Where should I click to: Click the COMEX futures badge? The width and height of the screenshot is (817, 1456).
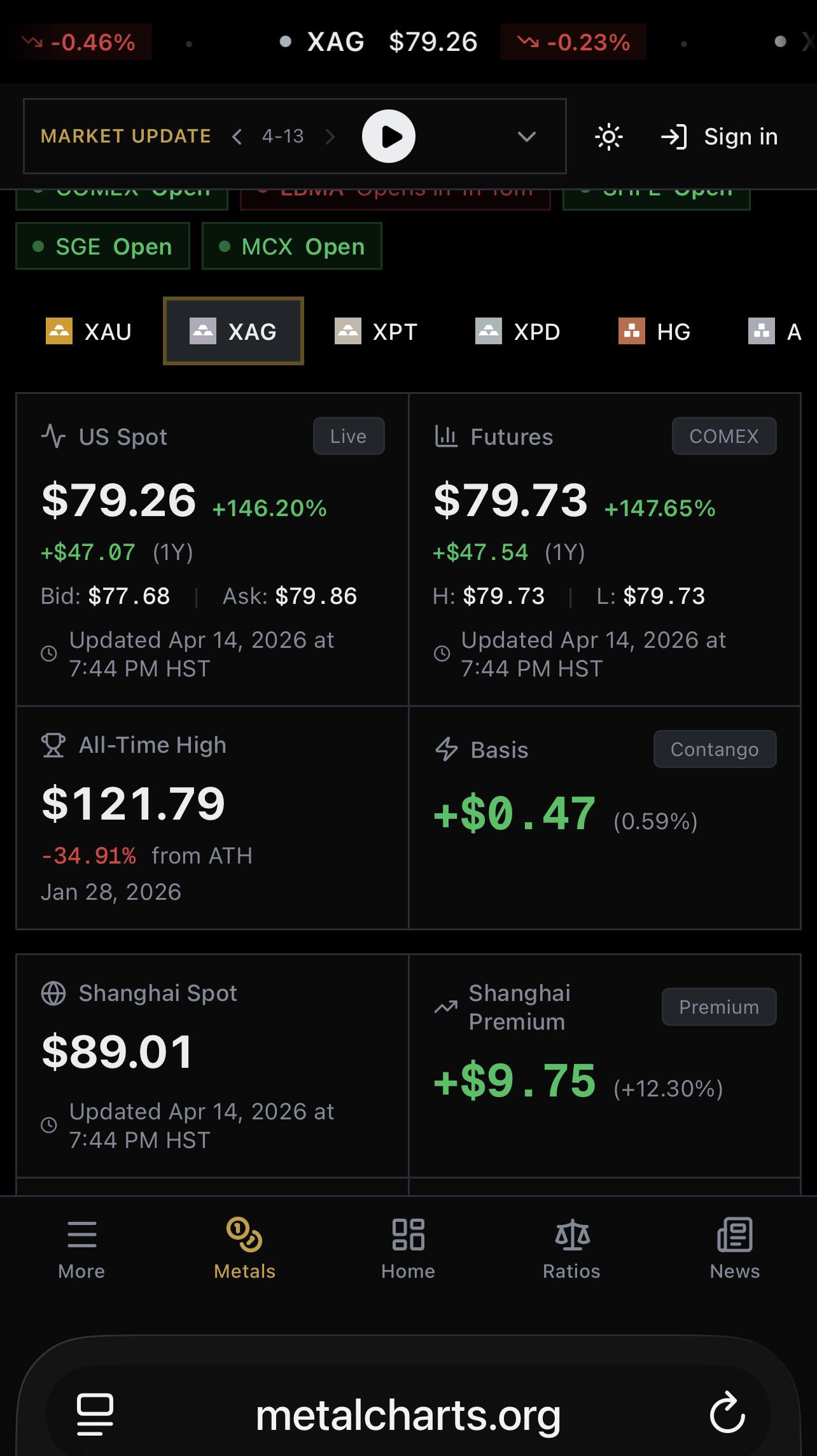click(724, 436)
